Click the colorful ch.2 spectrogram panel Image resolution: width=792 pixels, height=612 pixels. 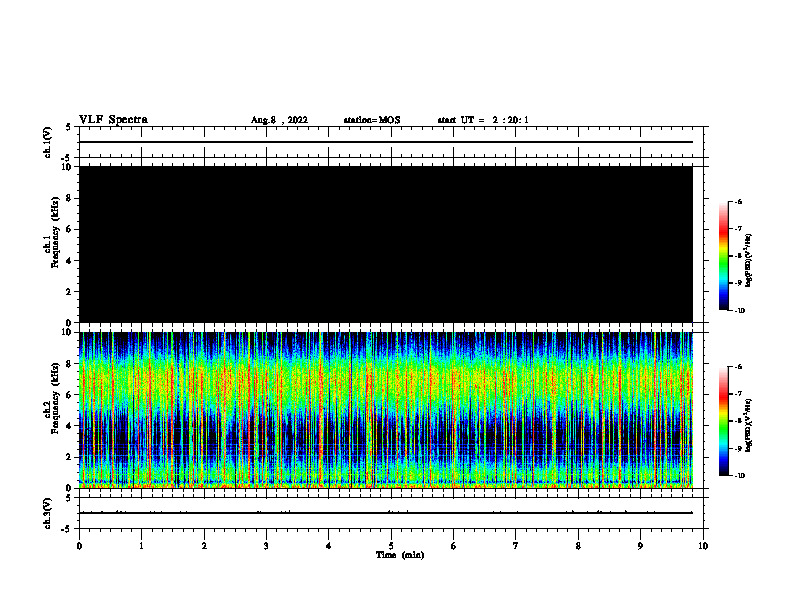click(386, 410)
